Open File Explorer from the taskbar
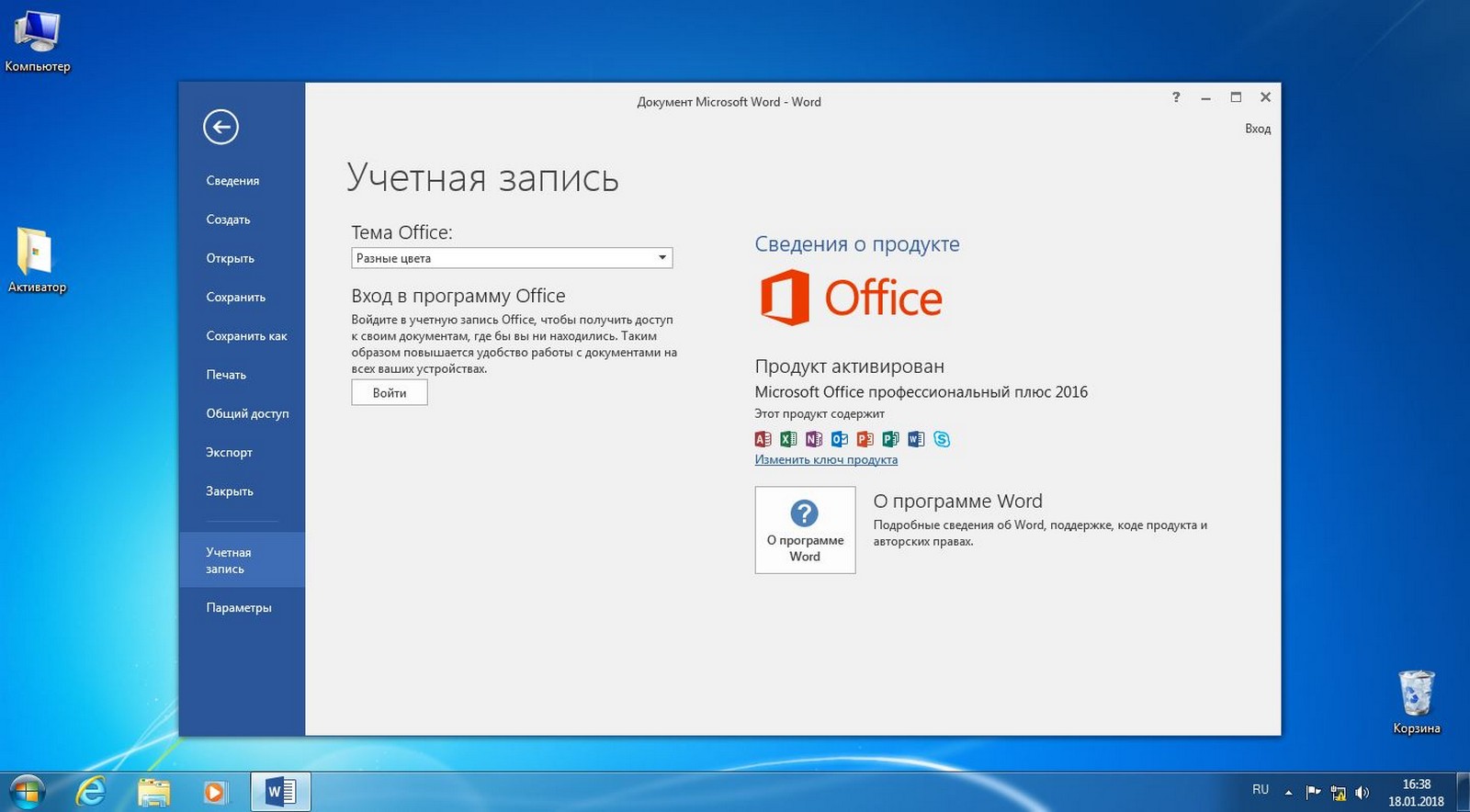The height and width of the screenshot is (812, 1470). 153,791
